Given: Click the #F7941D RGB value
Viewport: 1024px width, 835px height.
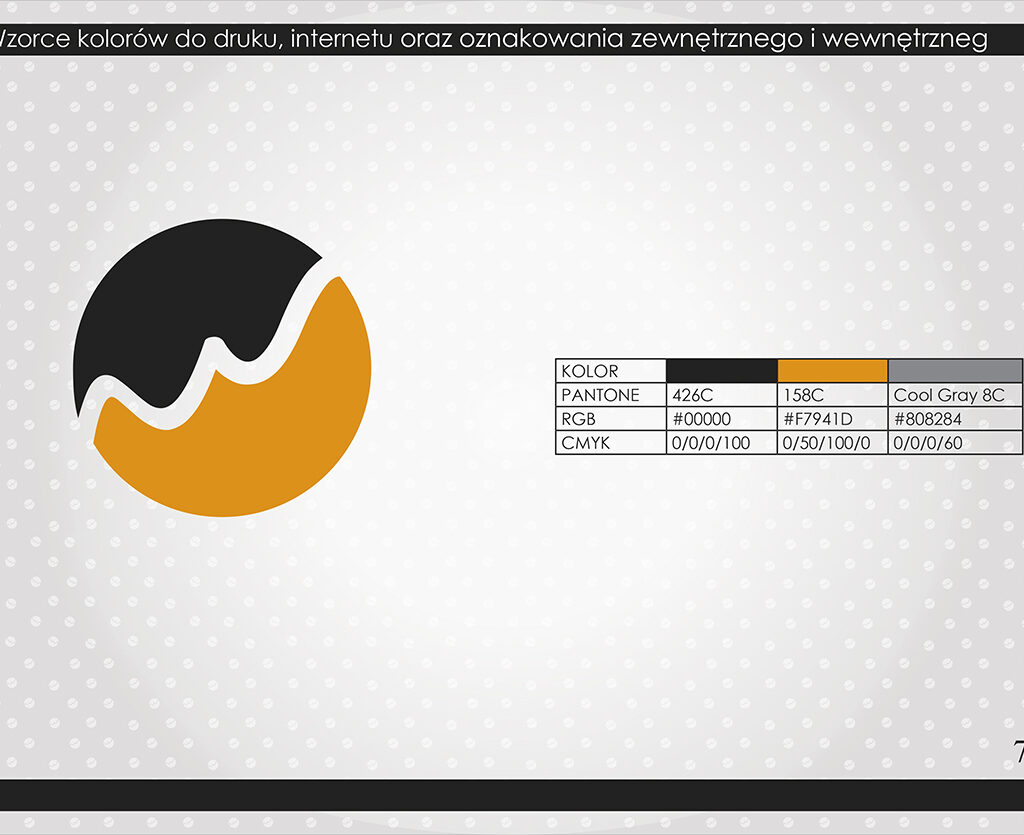Looking at the screenshot, I should [x=832, y=419].
